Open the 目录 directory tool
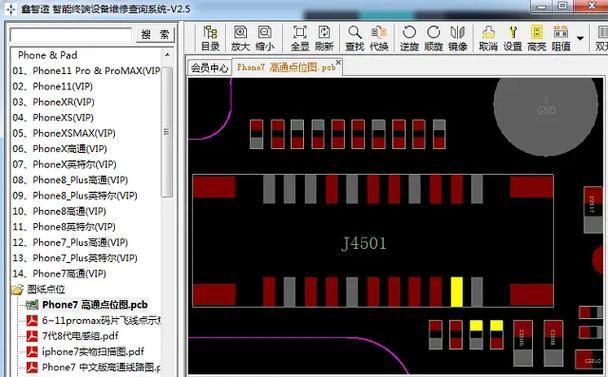 [x=211, y=38]
